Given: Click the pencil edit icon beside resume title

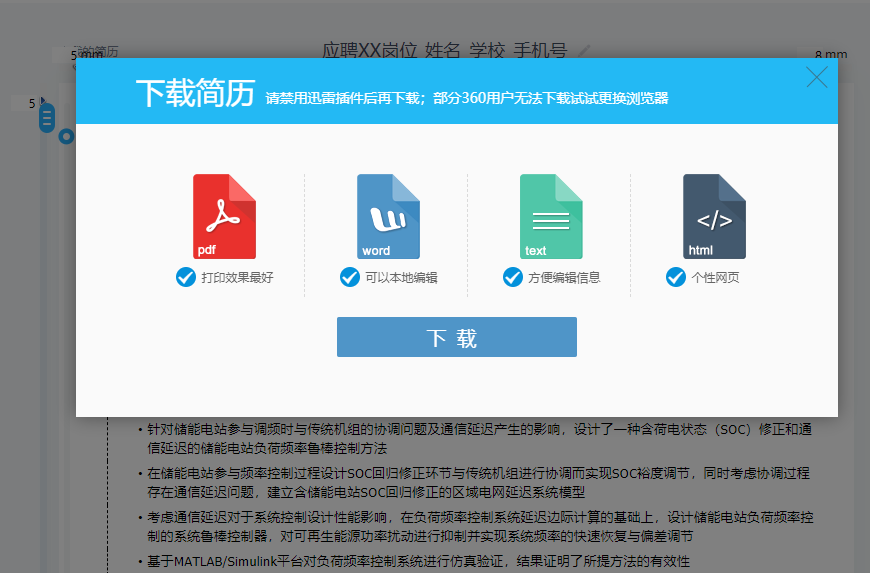Looking at the screenshot, I should tap(584, 50).
